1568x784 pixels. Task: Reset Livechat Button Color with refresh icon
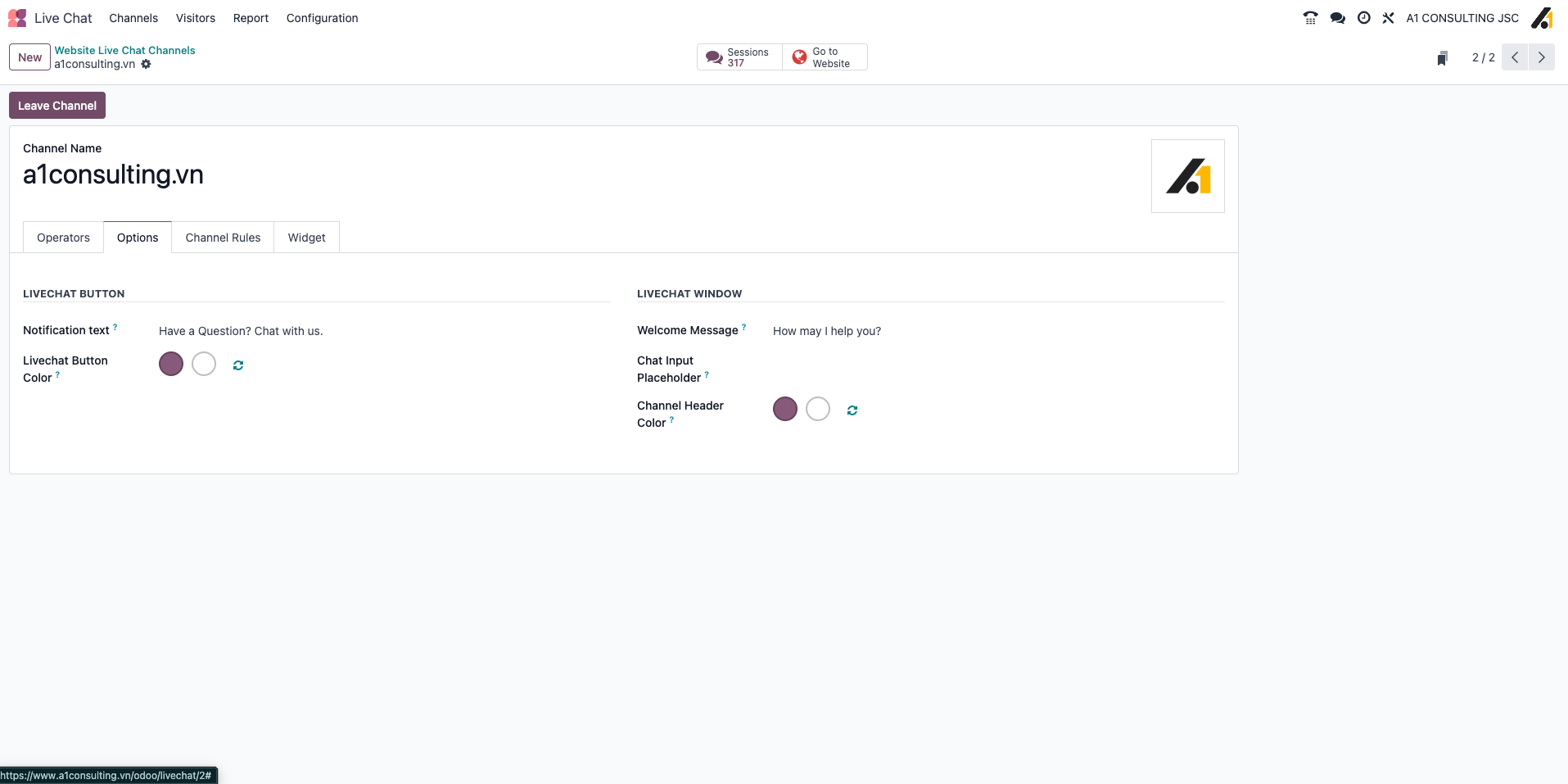(238, 365)
